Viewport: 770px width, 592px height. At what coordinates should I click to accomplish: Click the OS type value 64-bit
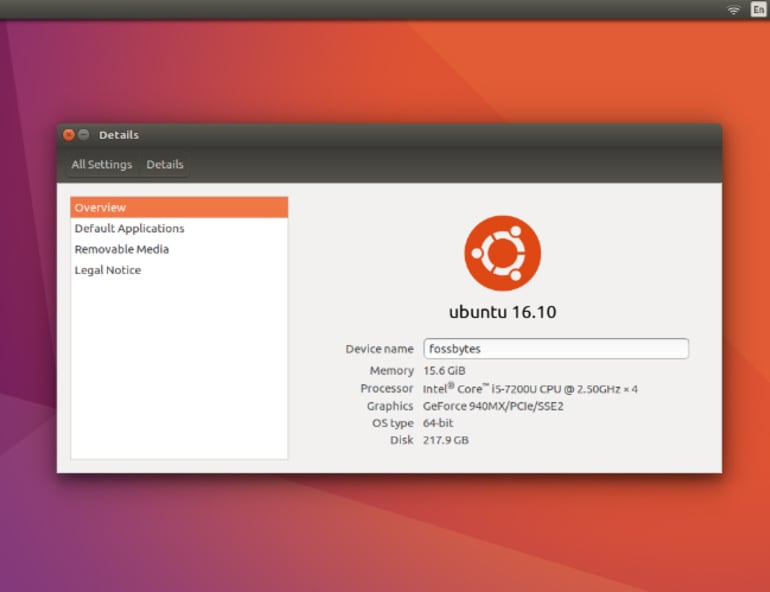[x=438, y=423]
